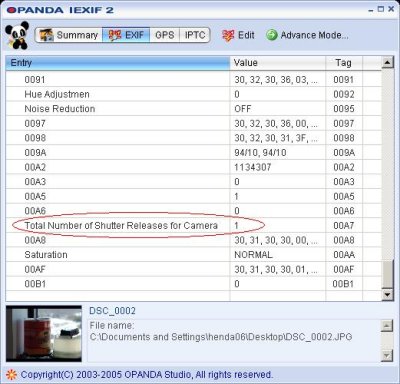Open the Summary tab
The height and width of the screenshot is (384, 400).
tap(69, 35)
